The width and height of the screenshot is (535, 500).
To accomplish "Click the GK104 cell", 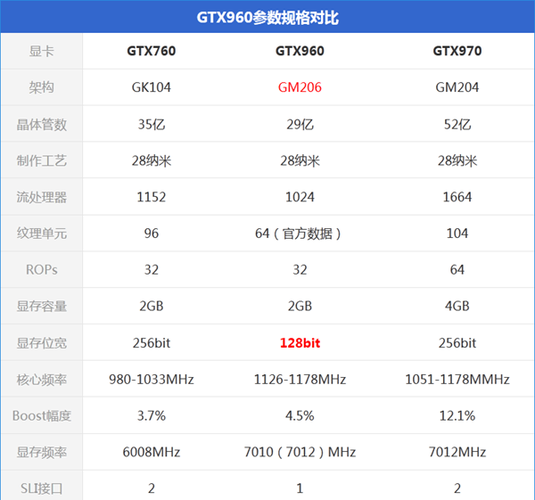I will click(x=151, y=87).
